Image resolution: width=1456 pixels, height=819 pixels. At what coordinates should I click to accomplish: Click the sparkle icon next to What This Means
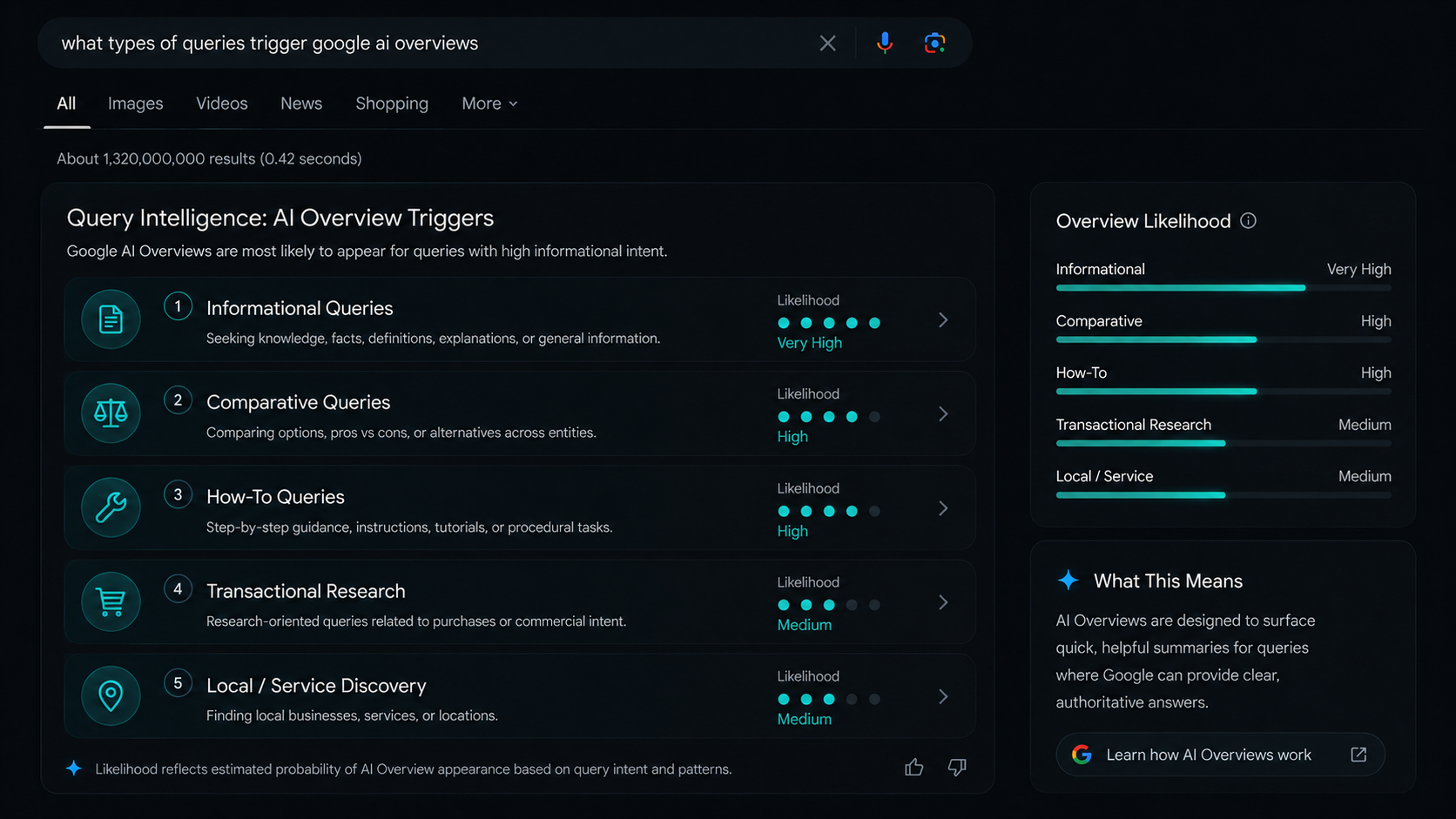click(x=1068, y=581)
